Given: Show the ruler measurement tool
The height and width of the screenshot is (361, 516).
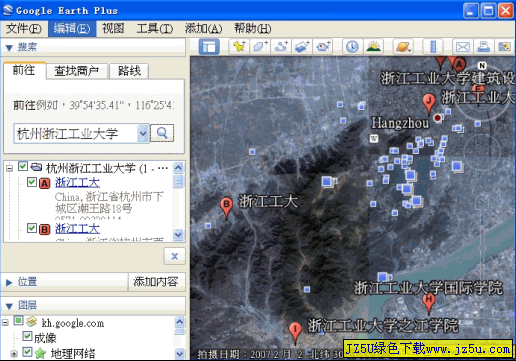Looking at the screenshot, I should (433, 46).
